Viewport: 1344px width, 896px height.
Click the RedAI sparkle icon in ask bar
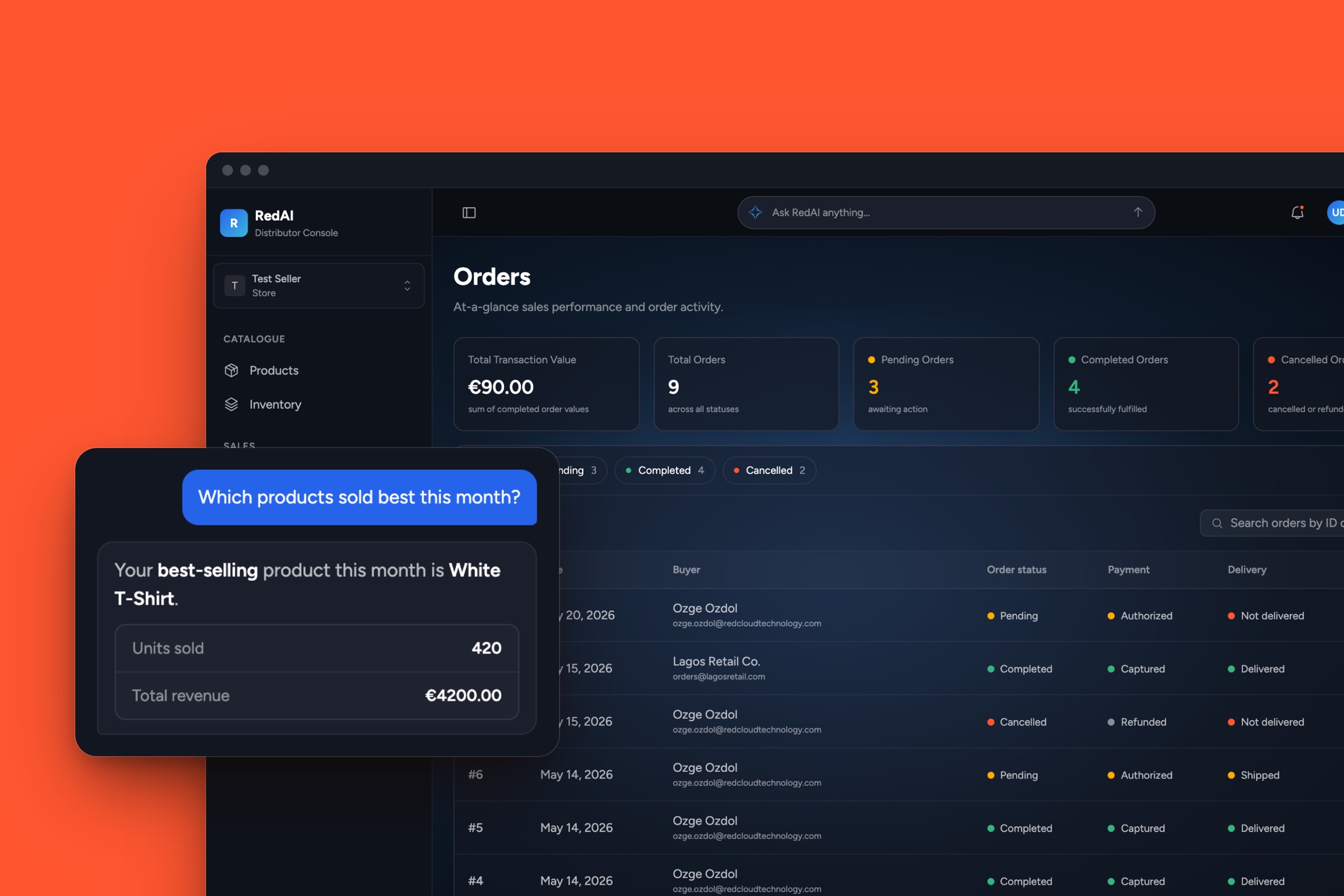(x=755, y=213)
